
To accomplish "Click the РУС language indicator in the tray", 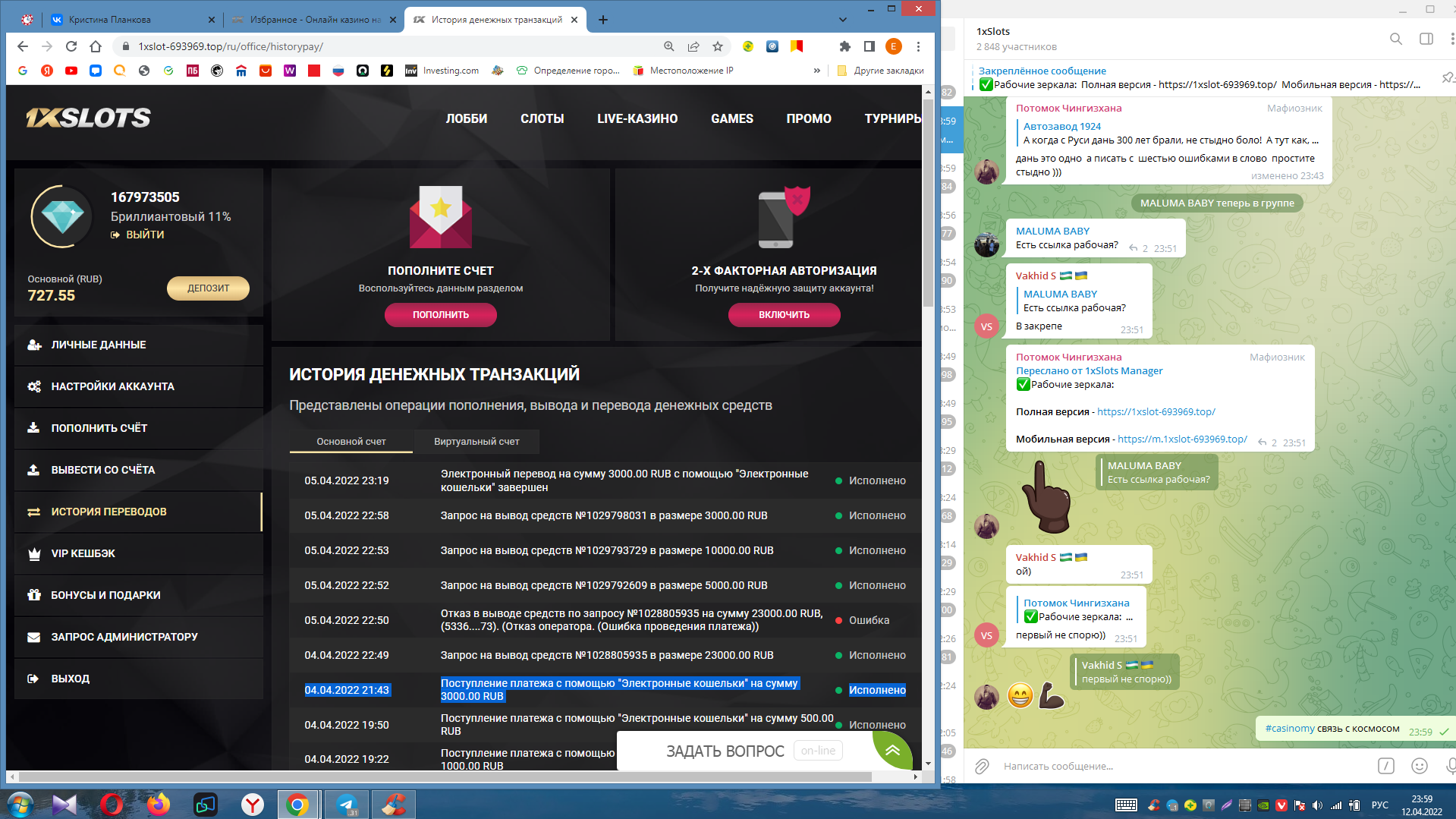I will tap(1380, 805).
